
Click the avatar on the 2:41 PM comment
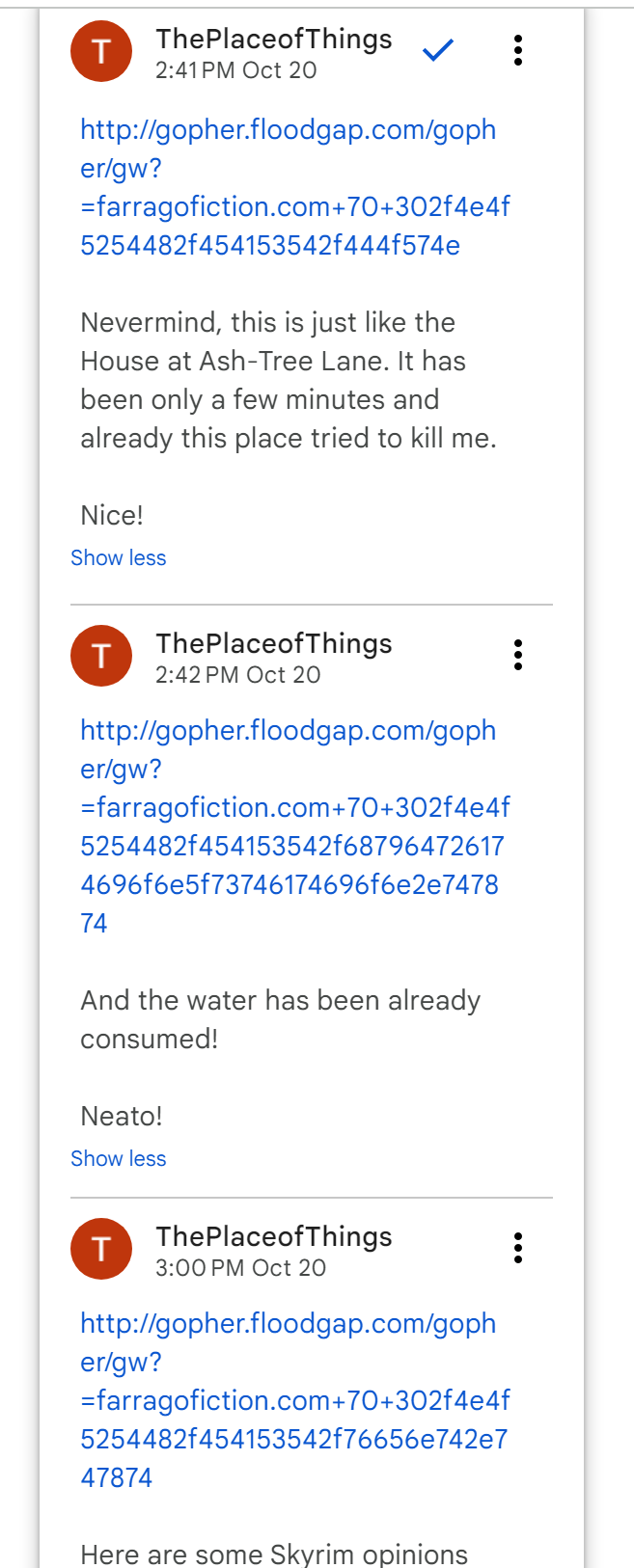click(101, 51)
